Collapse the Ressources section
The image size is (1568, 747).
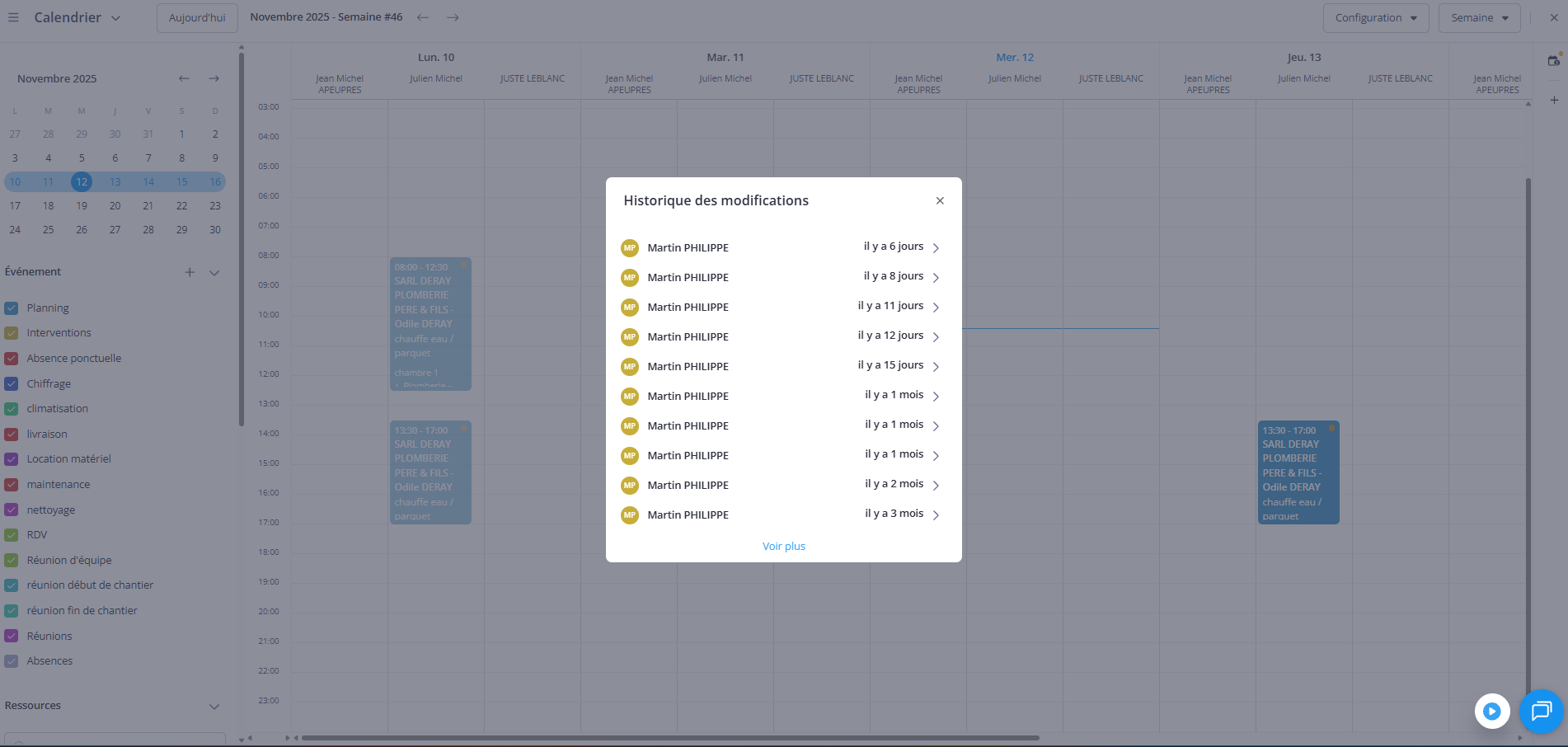214,707
